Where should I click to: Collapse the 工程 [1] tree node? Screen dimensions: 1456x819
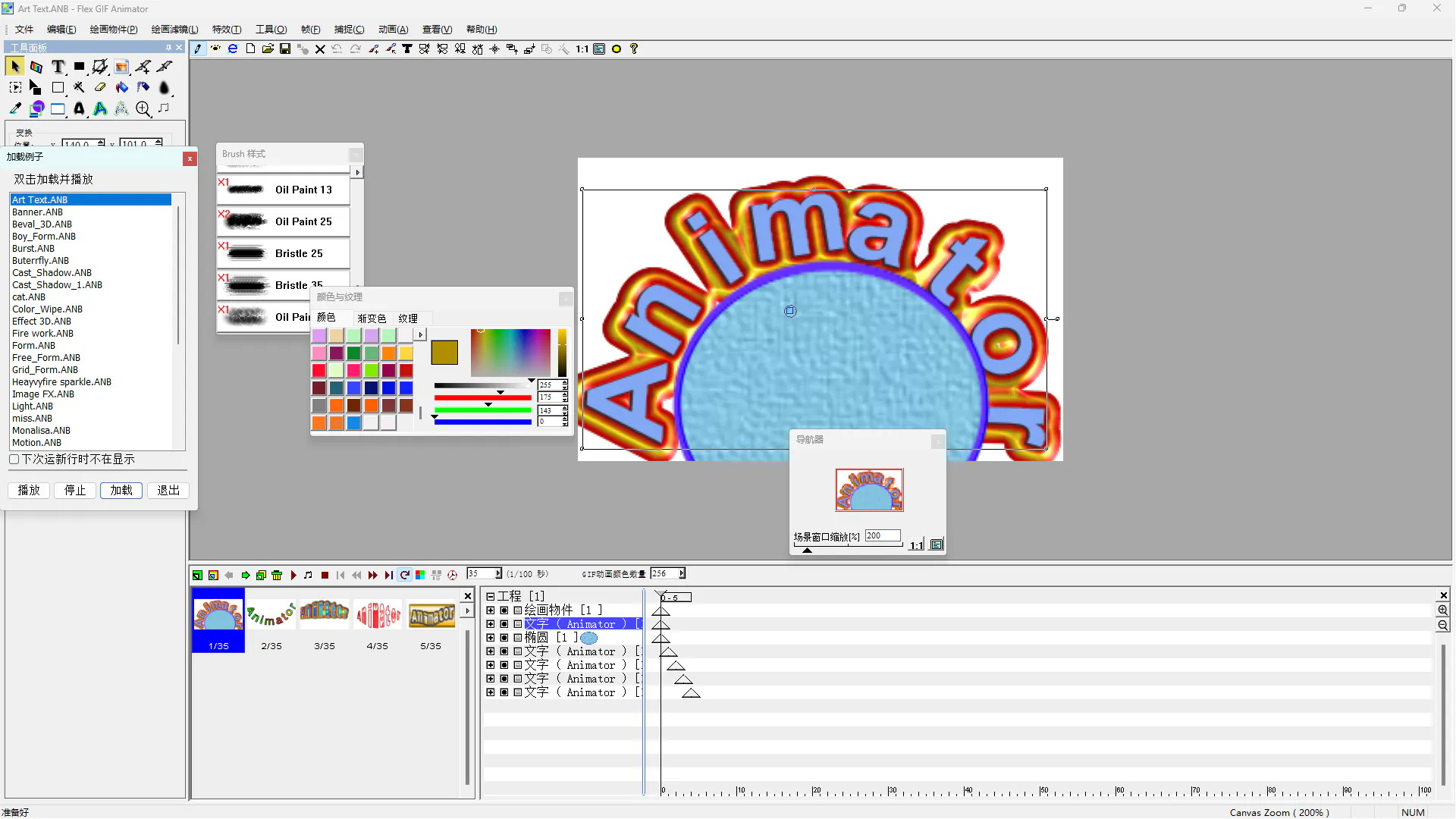pyautogui.click(x=491, y=597)
